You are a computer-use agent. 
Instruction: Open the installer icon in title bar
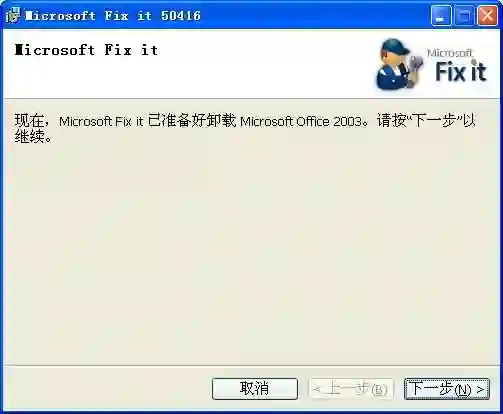13,15
